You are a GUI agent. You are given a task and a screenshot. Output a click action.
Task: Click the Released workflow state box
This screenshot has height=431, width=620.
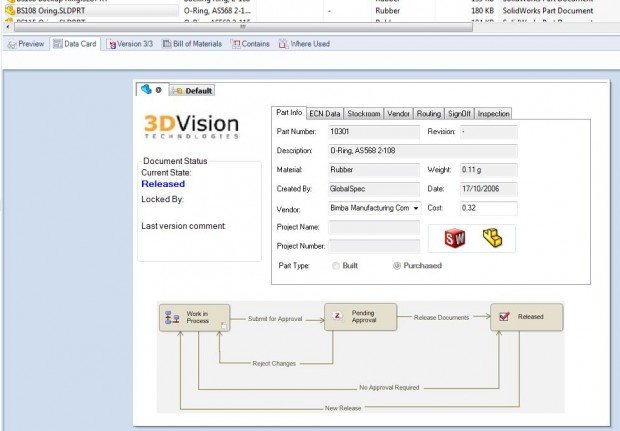pos(526,317)
